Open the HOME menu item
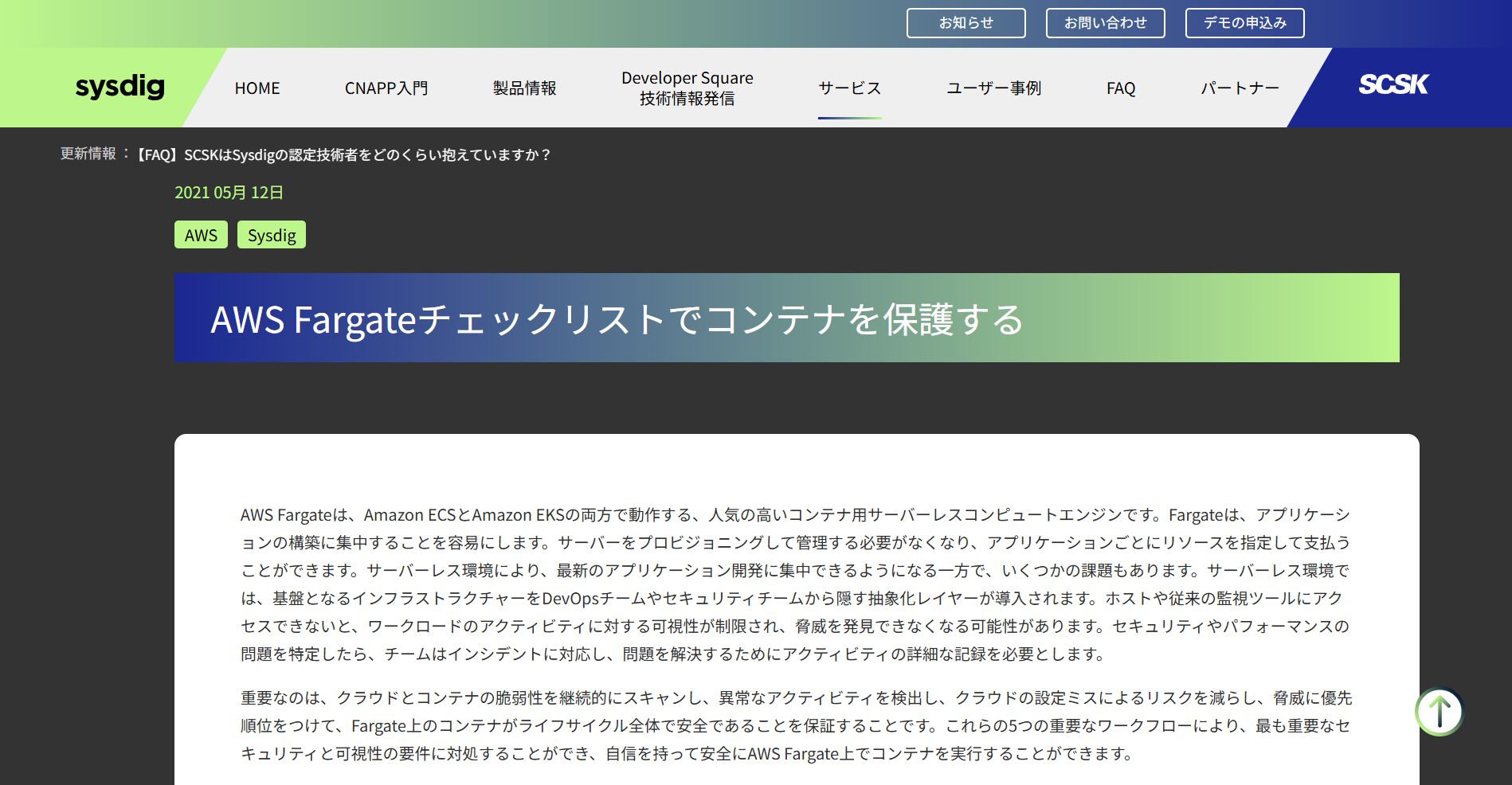 point(257,88)
